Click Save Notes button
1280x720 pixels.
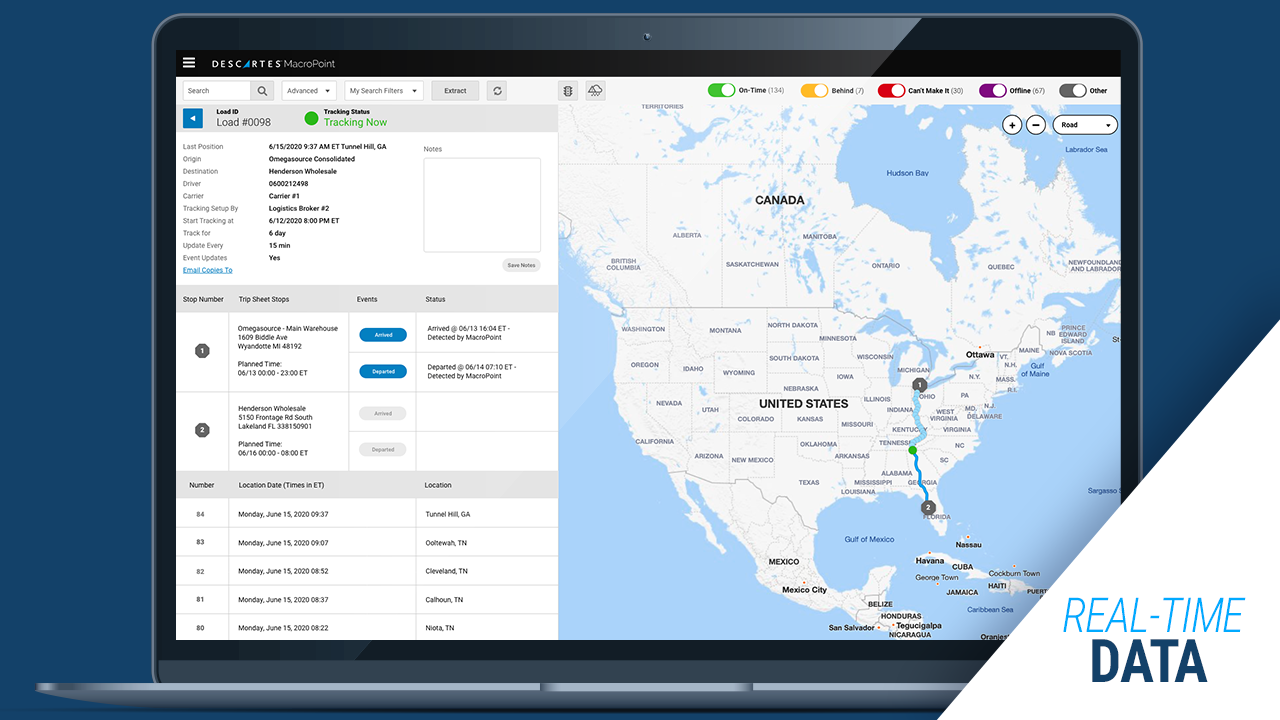521,265
